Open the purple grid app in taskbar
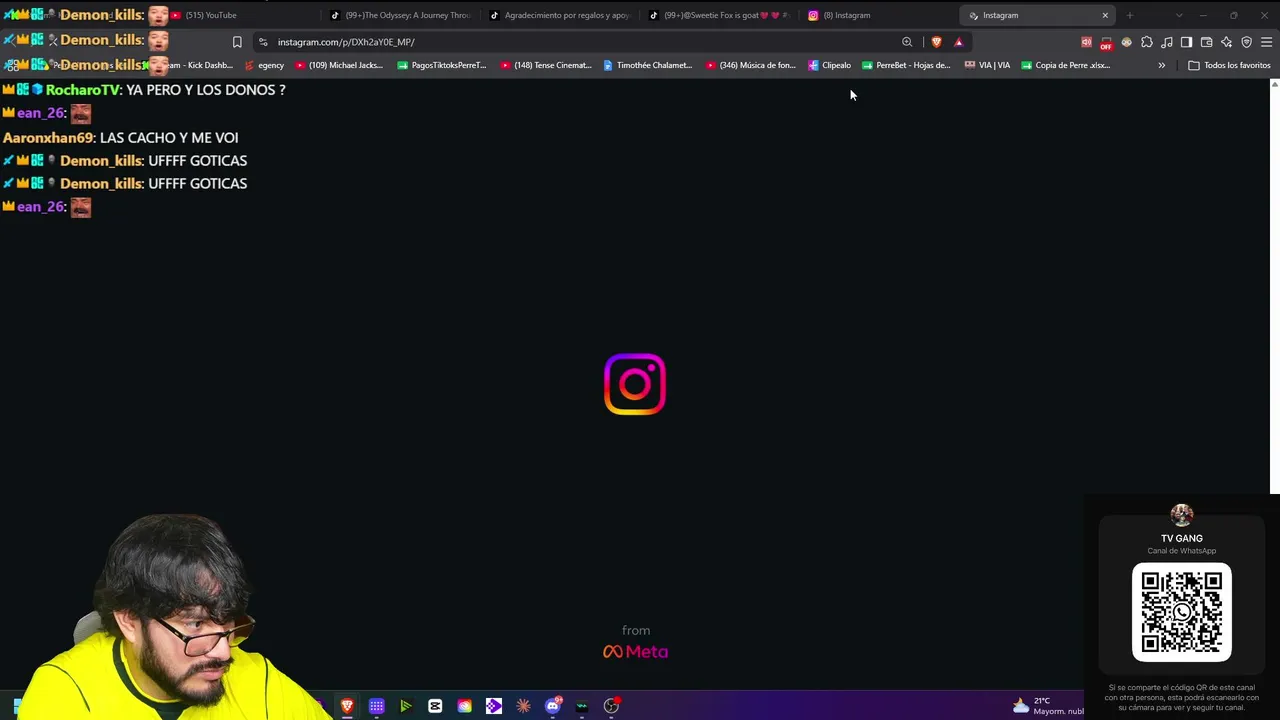This screenshot has width=1280, height=720. point(376,706)
